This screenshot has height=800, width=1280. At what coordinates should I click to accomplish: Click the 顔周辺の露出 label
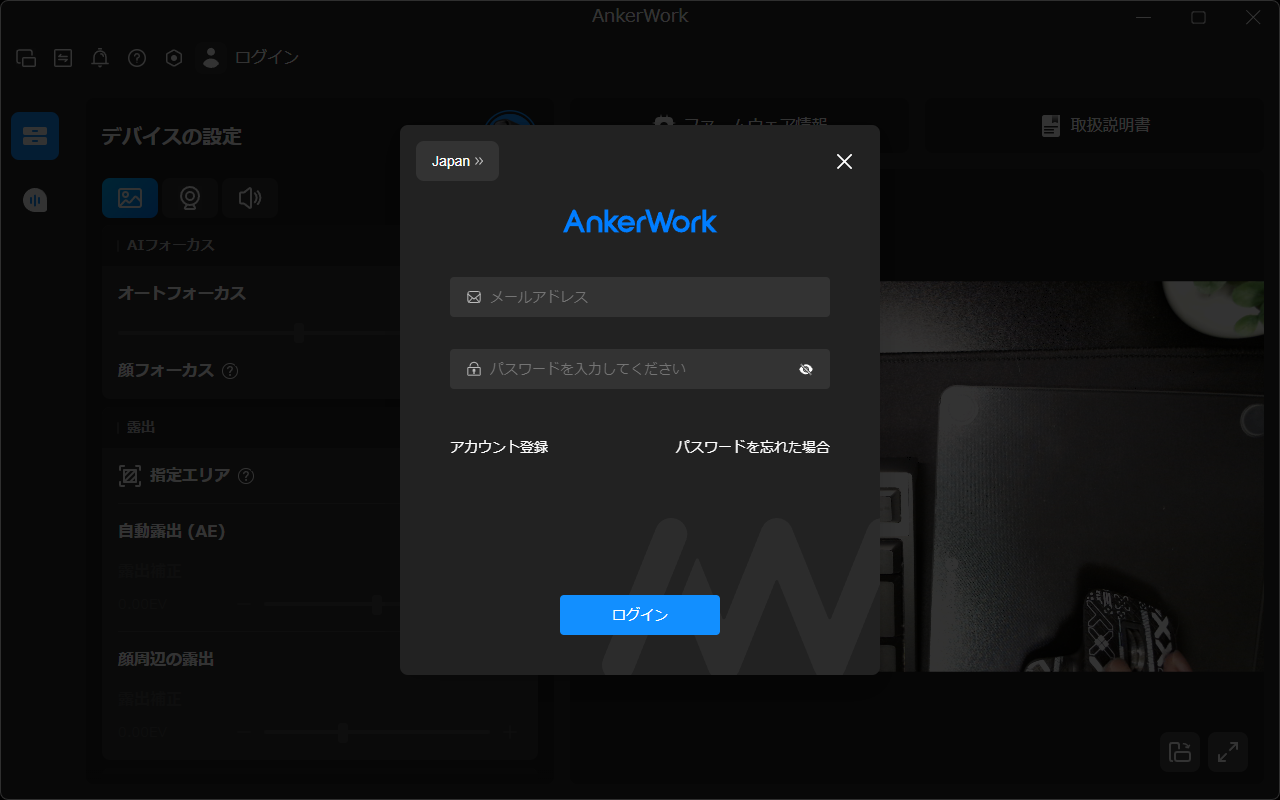pyautogui.click(x=166, y=659)
